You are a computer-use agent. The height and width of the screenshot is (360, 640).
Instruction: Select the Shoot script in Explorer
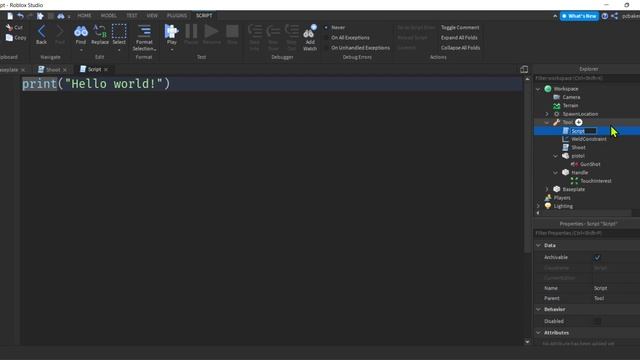[x=578, y=147]
